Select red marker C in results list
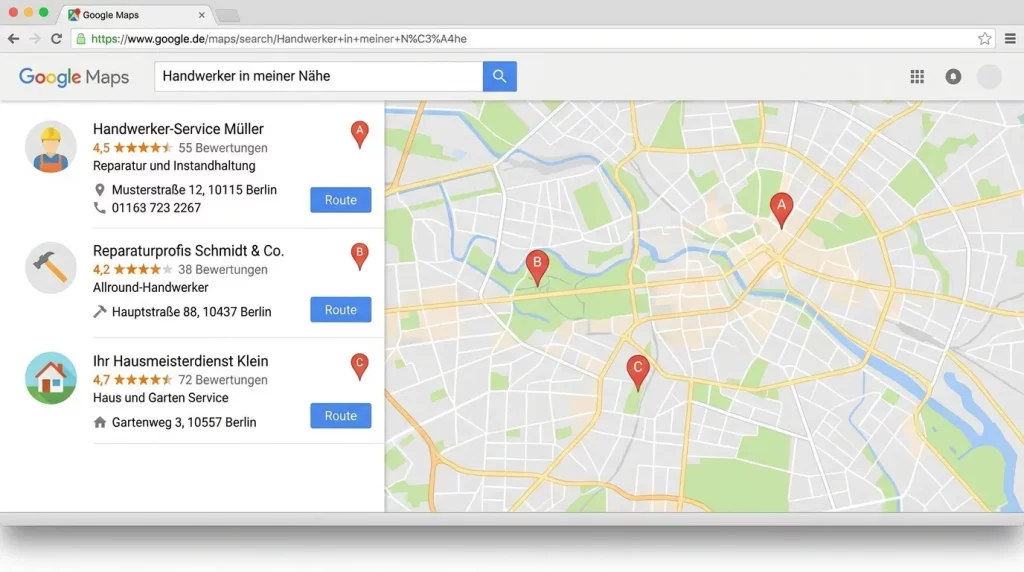Image resolution: width=1024 pixels, height=572 pixels. [x=359, y=366]
